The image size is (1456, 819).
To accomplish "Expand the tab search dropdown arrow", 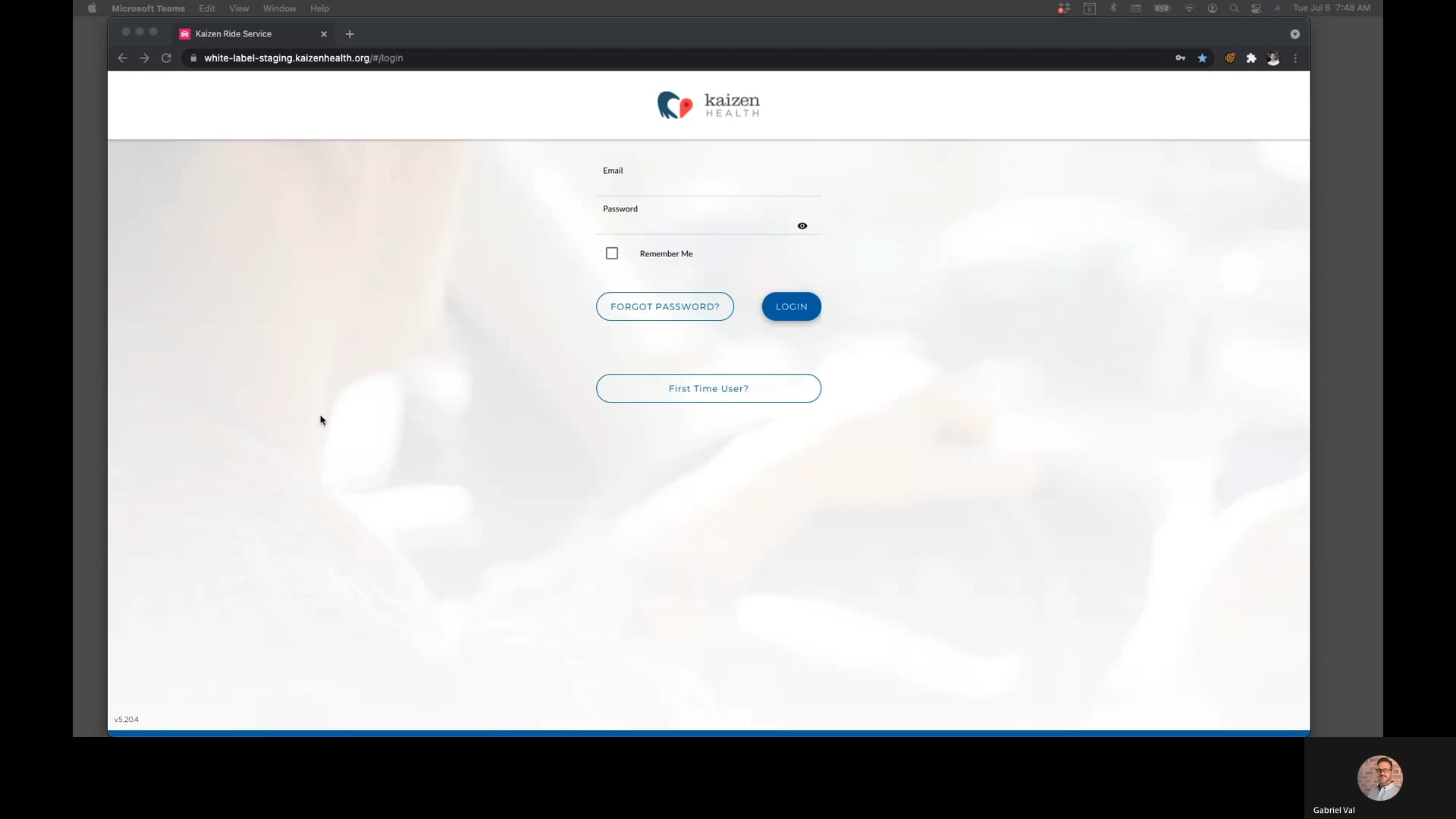I will point(1294,34).
